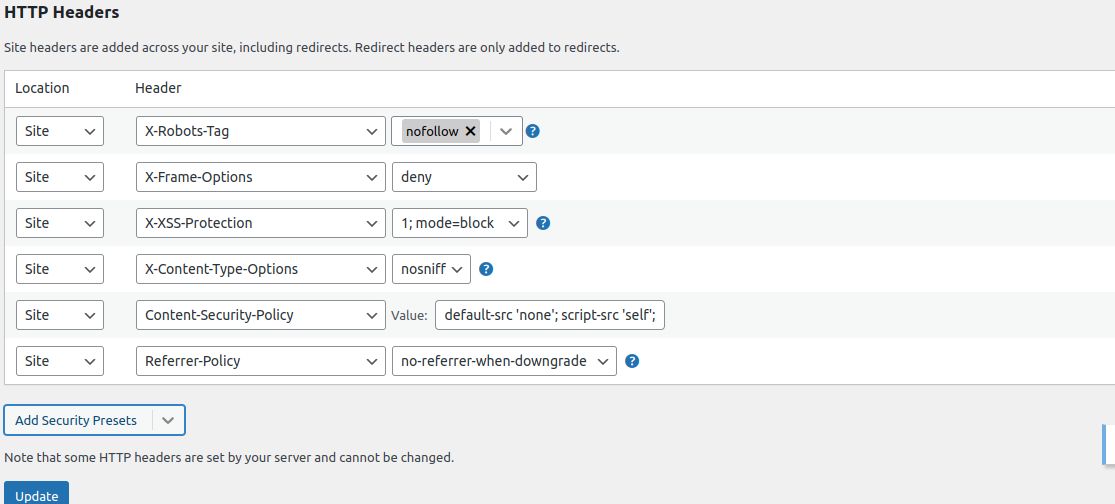
Task: Open Location dropdown for Referrer-Policy row
Action: tap(60, 361)
